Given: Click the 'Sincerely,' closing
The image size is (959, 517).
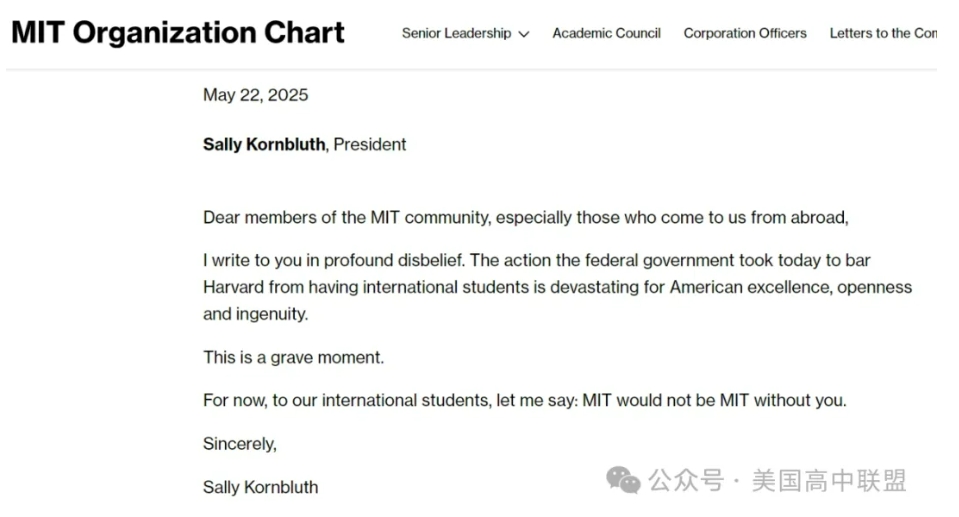Looking at the screenshot, I should pyautogui.click(x=240, y=444).
